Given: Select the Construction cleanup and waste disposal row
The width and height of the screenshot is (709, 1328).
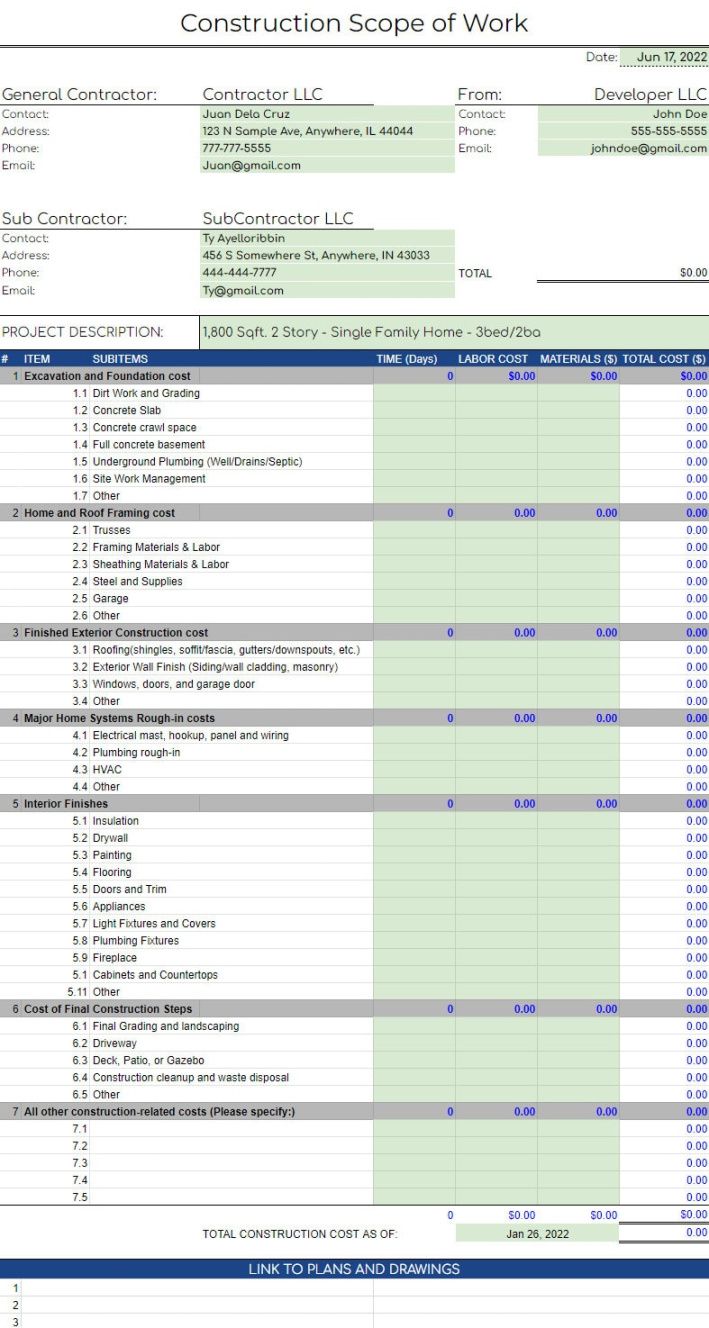Looking at the screenshot, I should 190,1078.
